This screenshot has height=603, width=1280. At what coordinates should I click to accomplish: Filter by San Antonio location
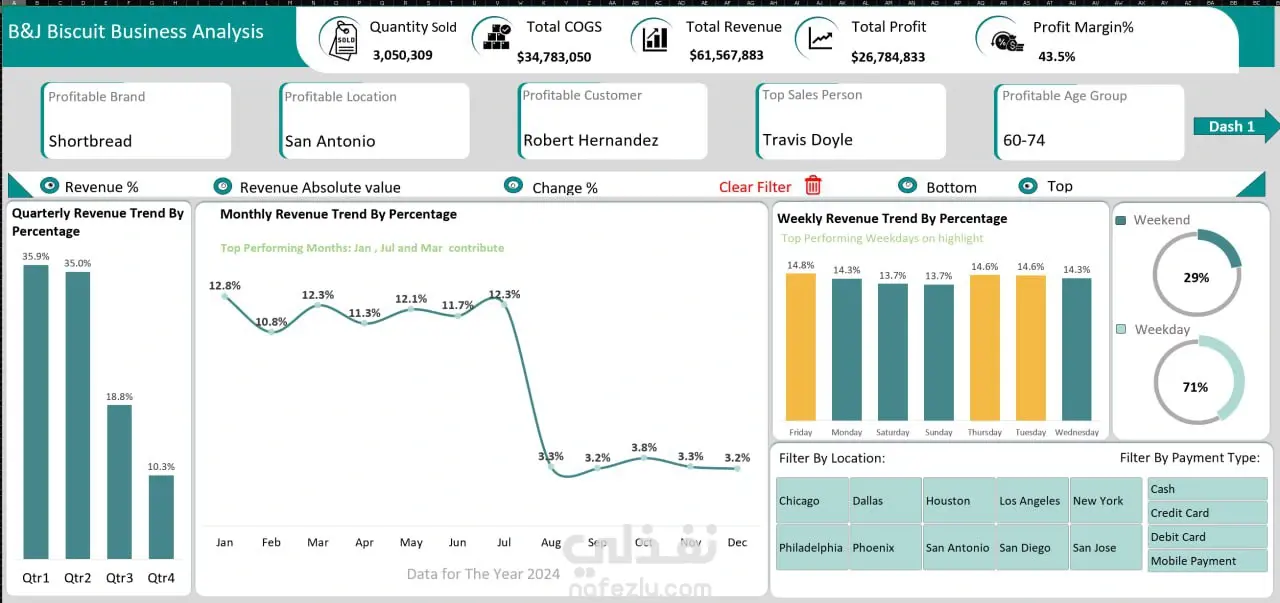959,548
